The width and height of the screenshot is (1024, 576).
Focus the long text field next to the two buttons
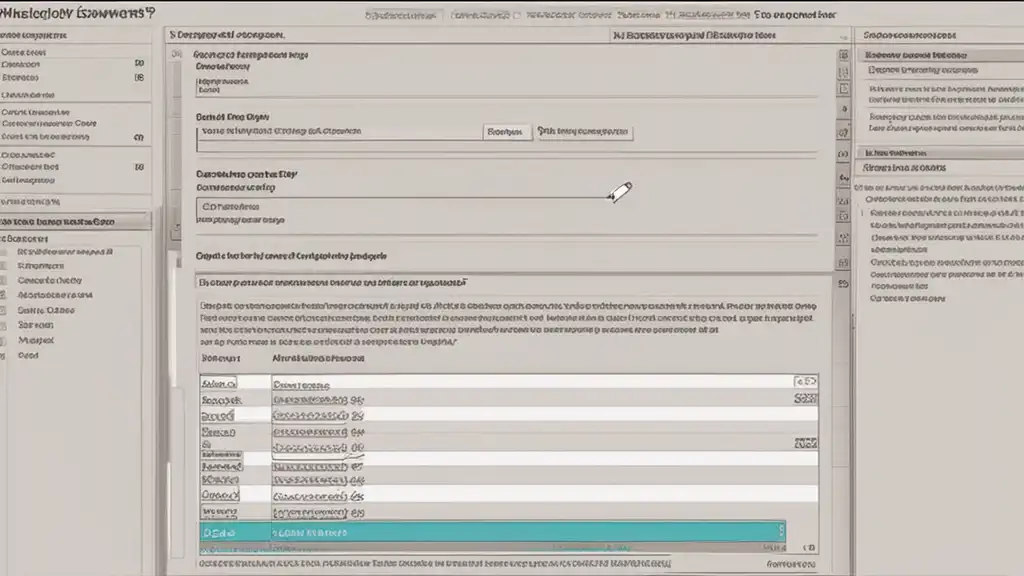point(340,131)
